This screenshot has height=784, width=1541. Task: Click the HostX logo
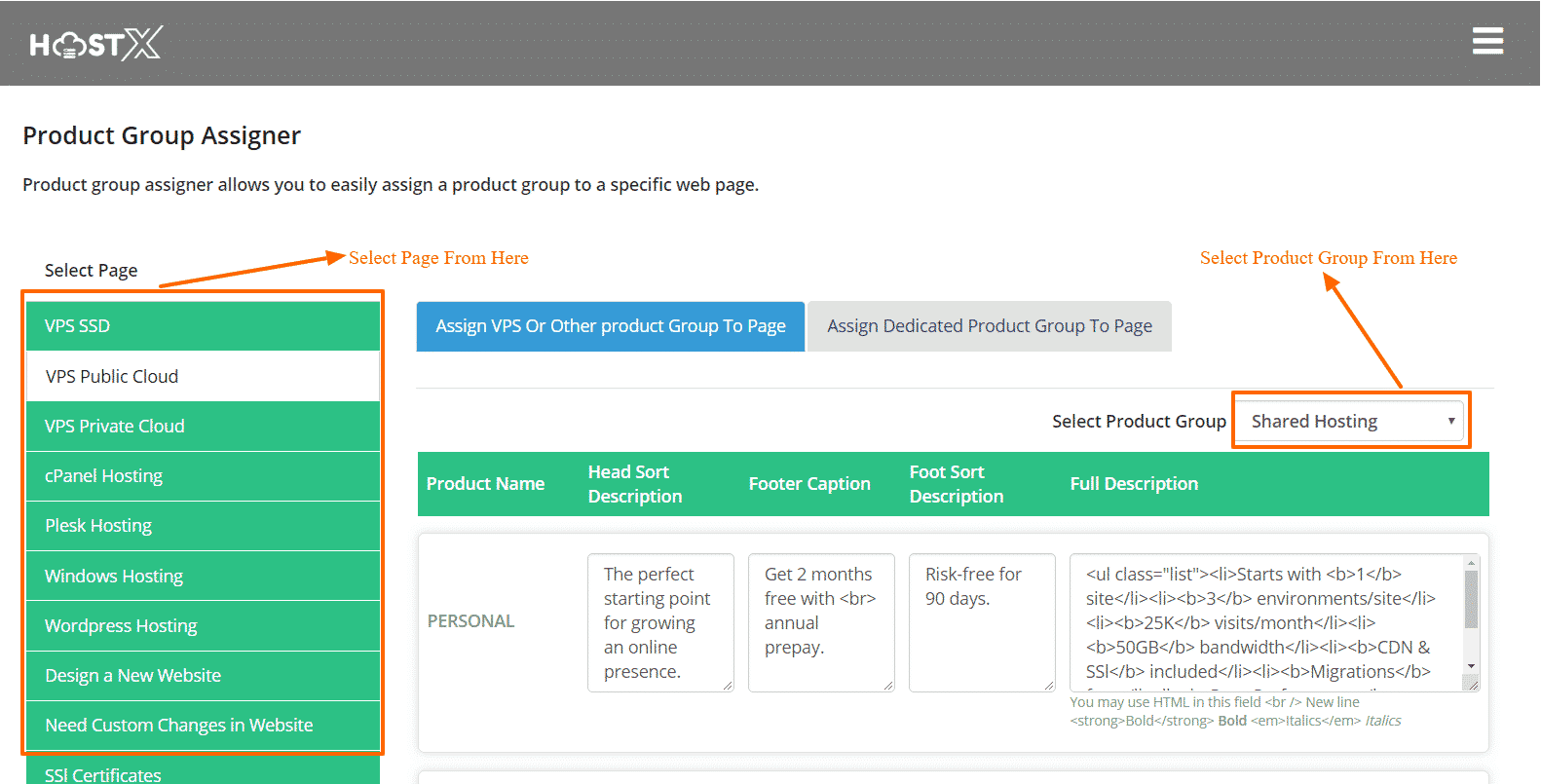click(95, 44)
